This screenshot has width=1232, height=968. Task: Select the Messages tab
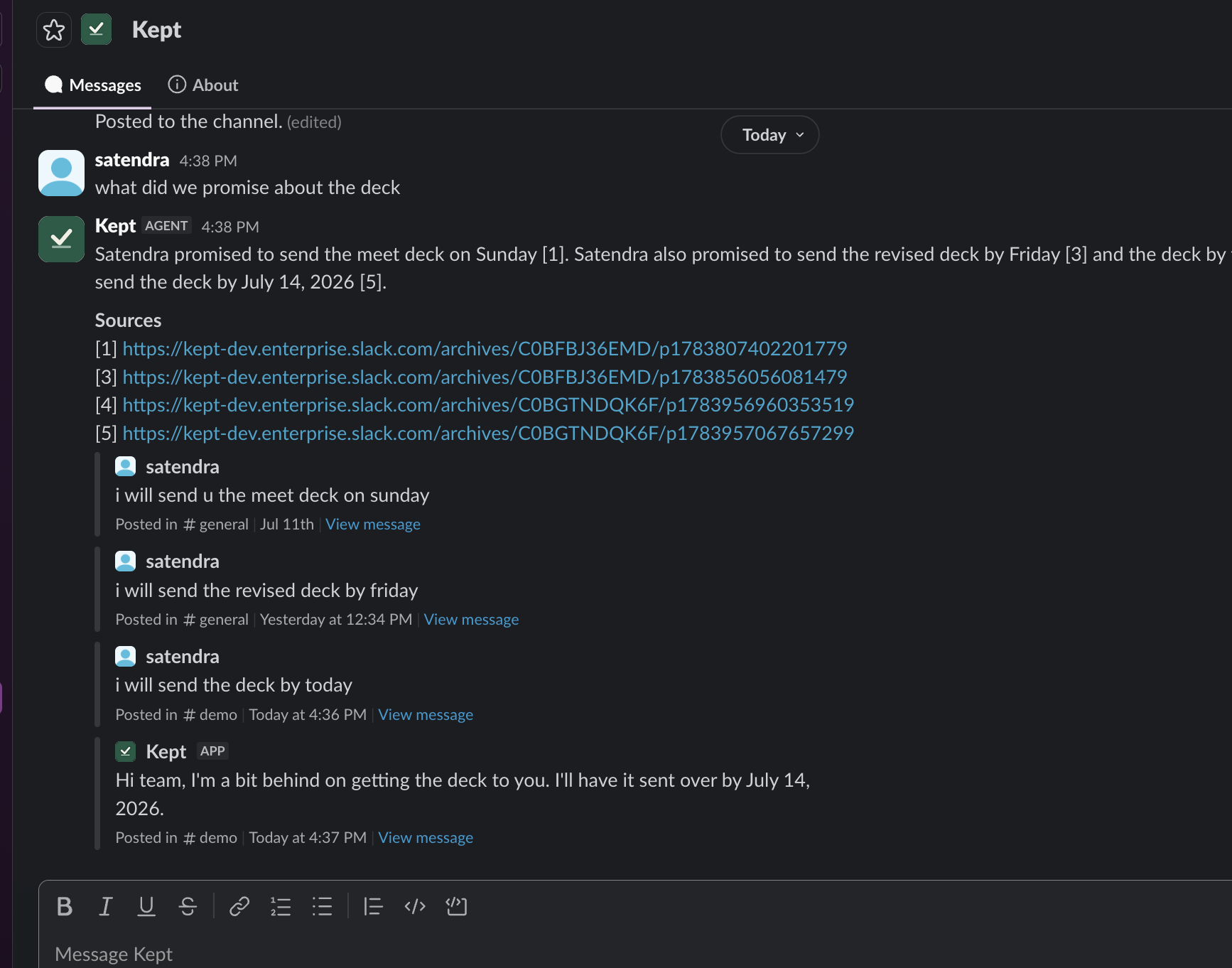(x=92, y=85)
